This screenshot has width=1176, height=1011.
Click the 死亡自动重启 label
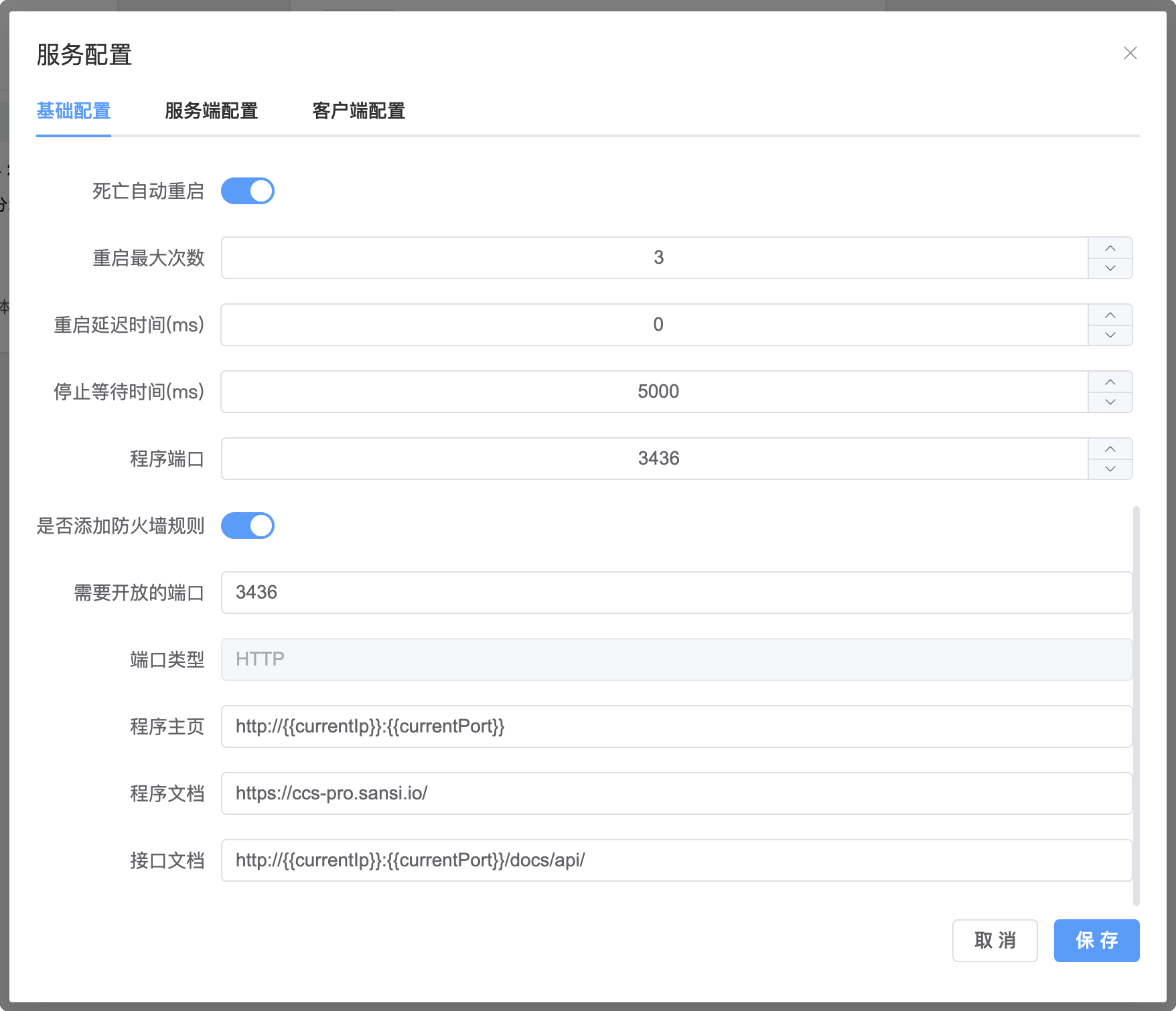[148, 191]
